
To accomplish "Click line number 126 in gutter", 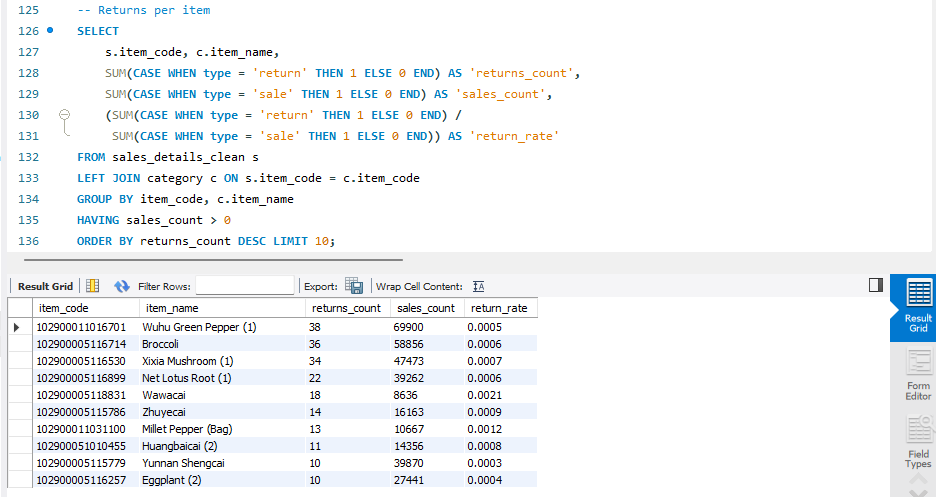I will [x=29, y=31].
